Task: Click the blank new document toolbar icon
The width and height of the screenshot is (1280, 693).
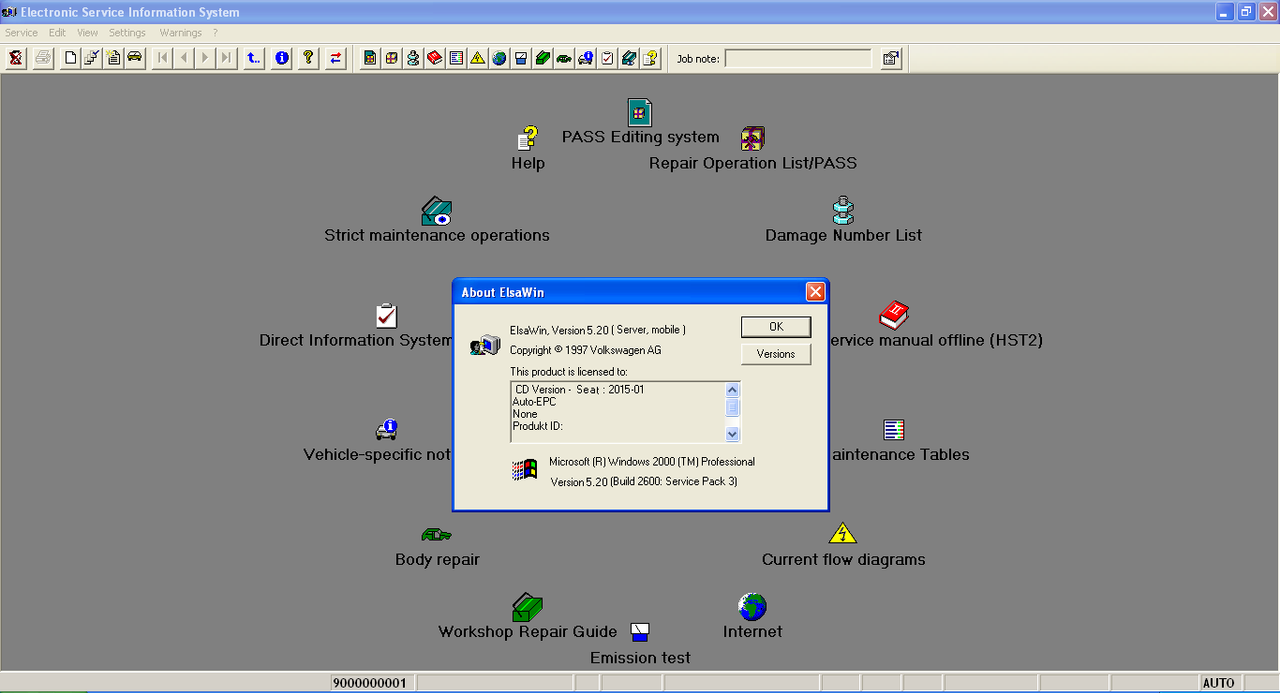Action: (70, 58)
